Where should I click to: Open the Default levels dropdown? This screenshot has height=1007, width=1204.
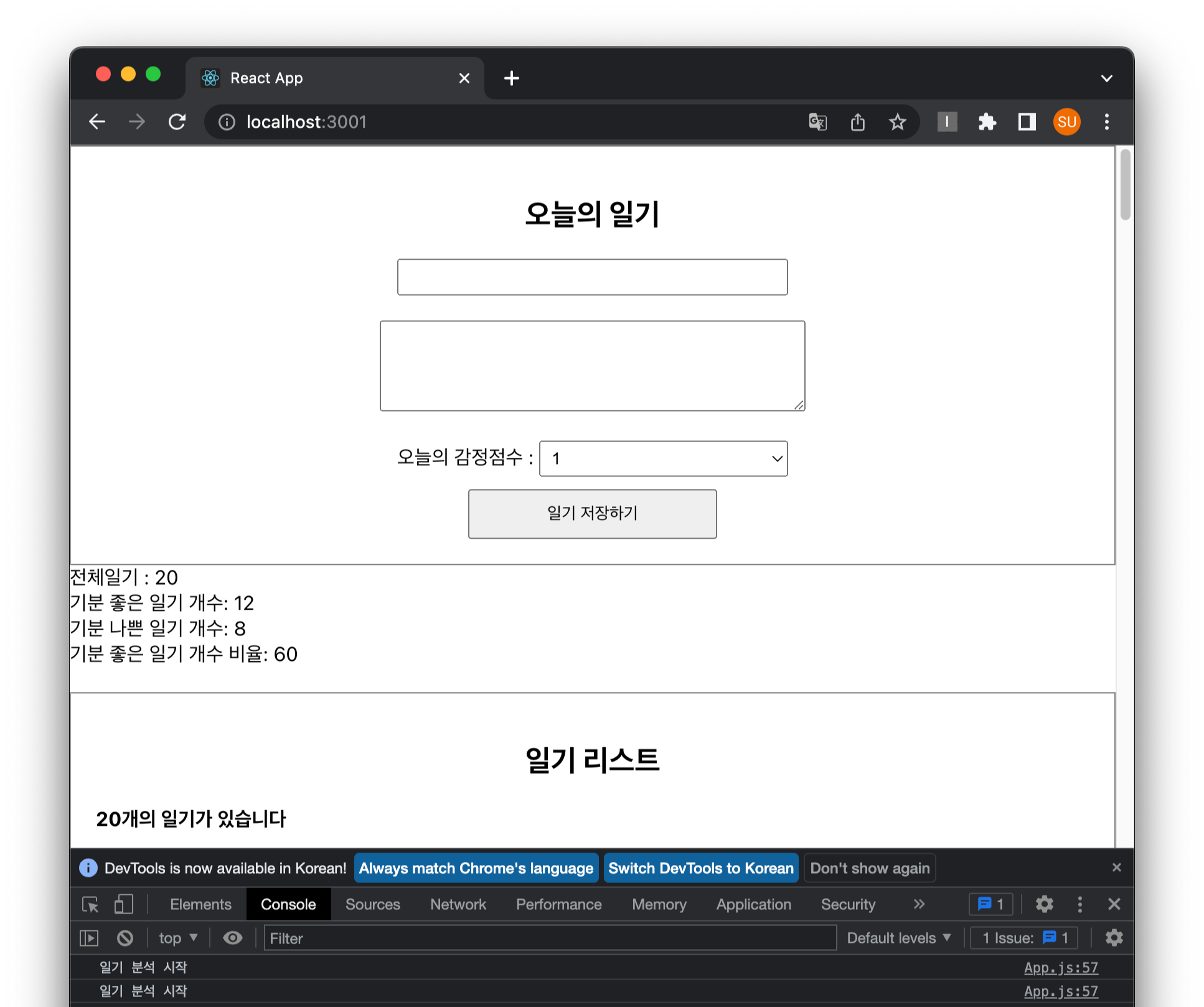[898, 938]
